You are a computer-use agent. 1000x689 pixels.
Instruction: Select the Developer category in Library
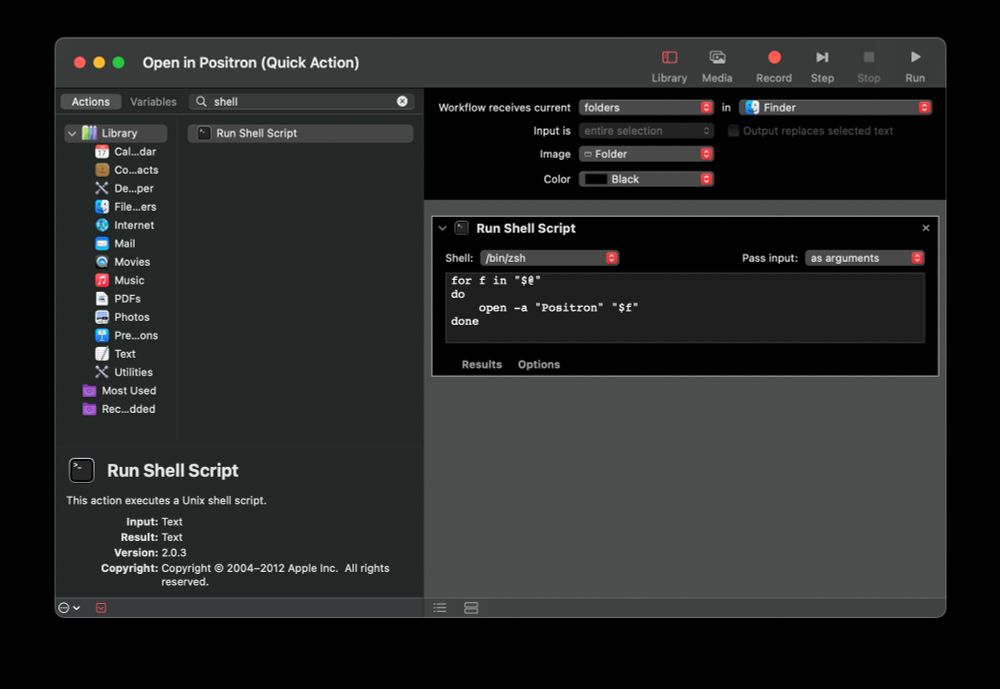[124, 188]
